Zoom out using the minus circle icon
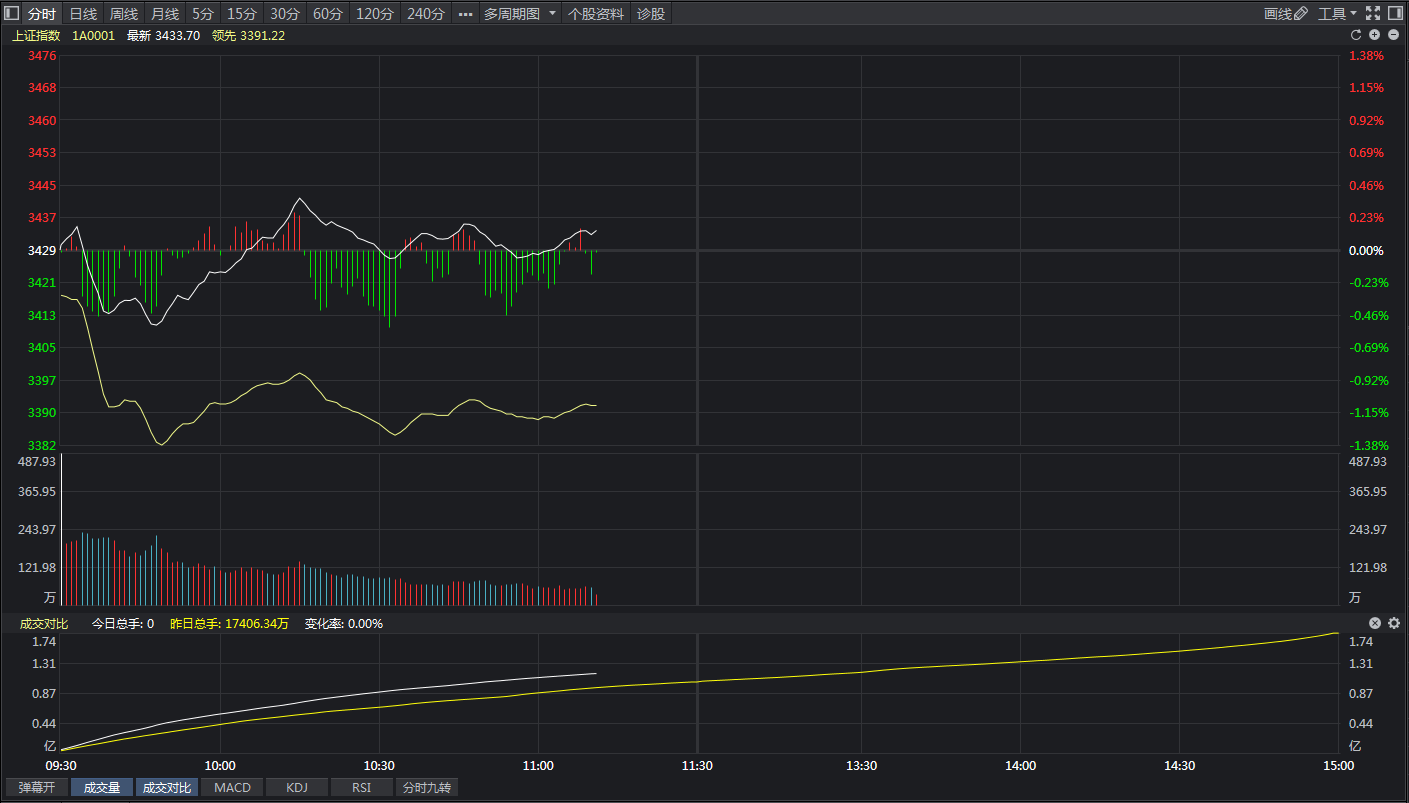This screenshot has width=1409, height=803. click(1393, 35)
